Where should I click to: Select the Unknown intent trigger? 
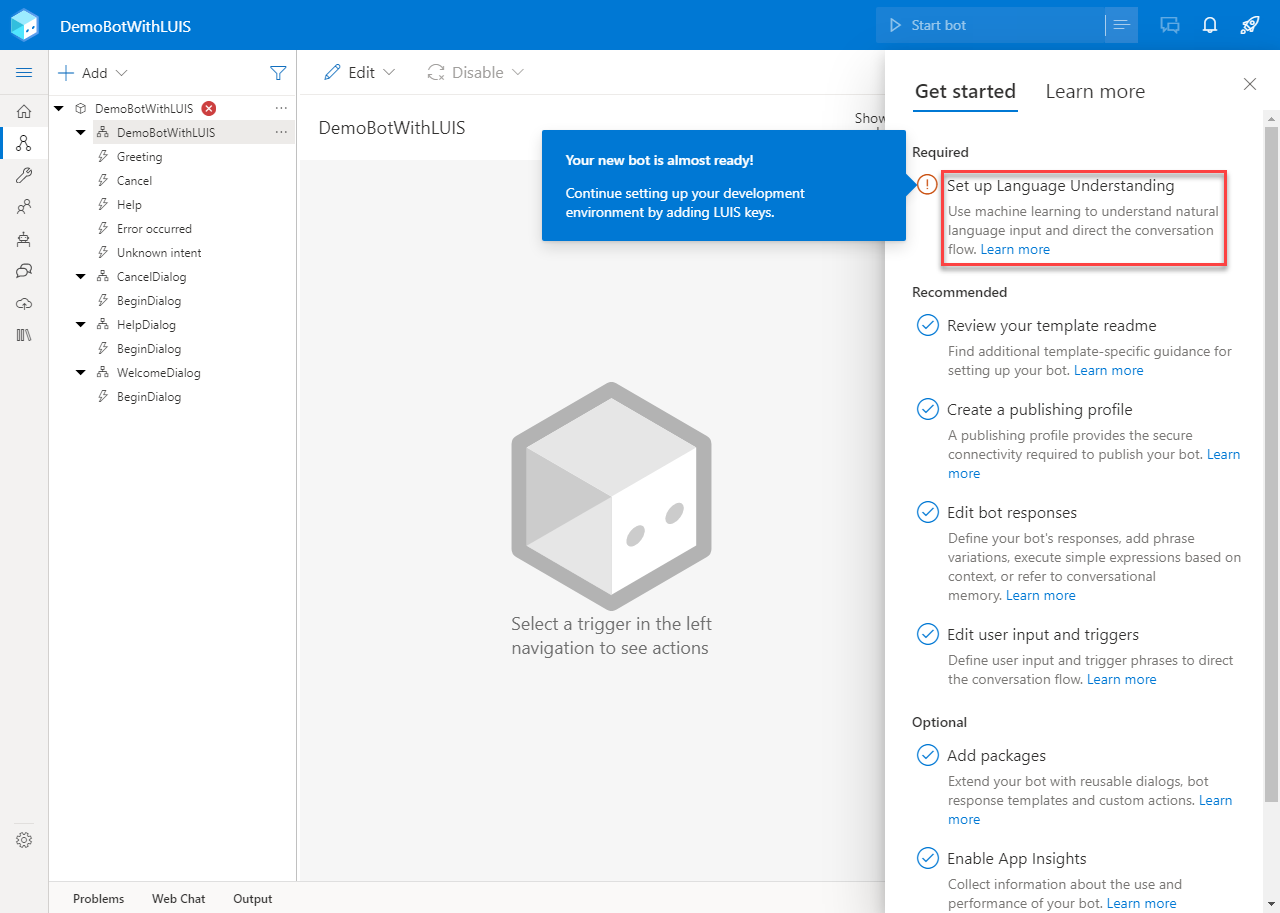[159, 252]
